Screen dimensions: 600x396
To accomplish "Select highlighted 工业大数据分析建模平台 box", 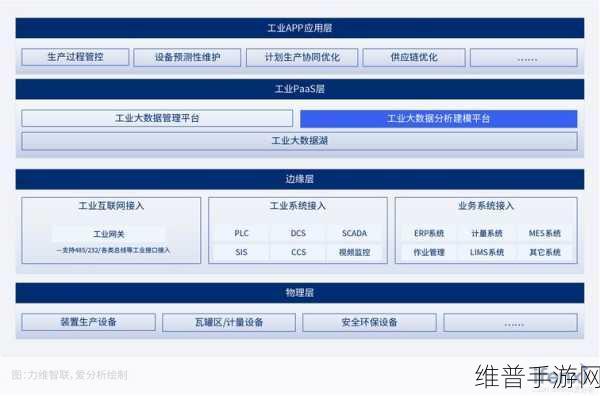I will click(x=439, y=119).
